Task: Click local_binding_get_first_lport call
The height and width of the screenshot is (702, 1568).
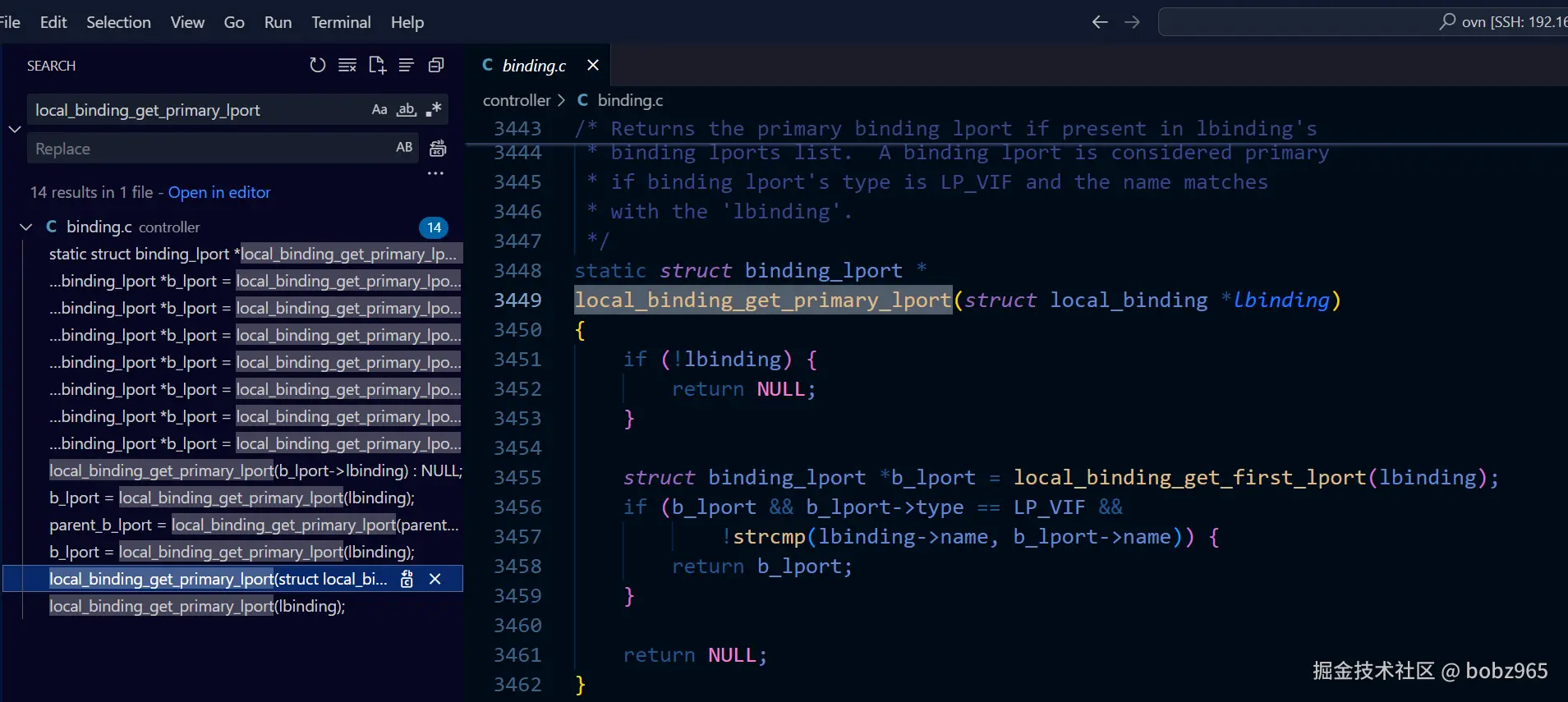Action: 1190,478
